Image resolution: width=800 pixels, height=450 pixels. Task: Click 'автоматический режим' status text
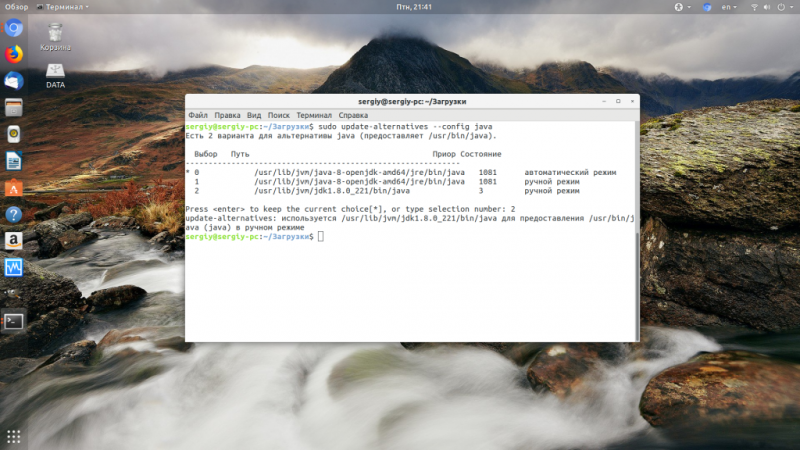(x=570, y=172)
